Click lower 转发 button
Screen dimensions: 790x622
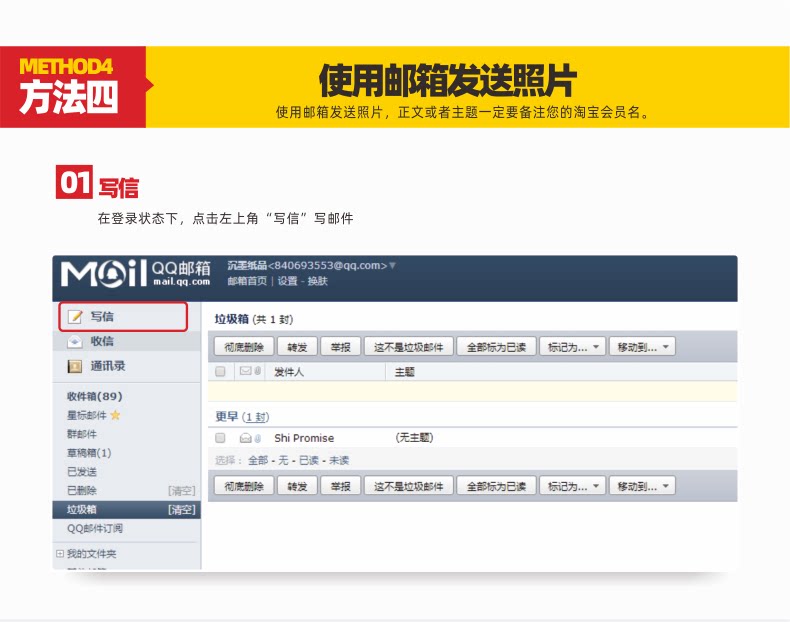(297, 487)
